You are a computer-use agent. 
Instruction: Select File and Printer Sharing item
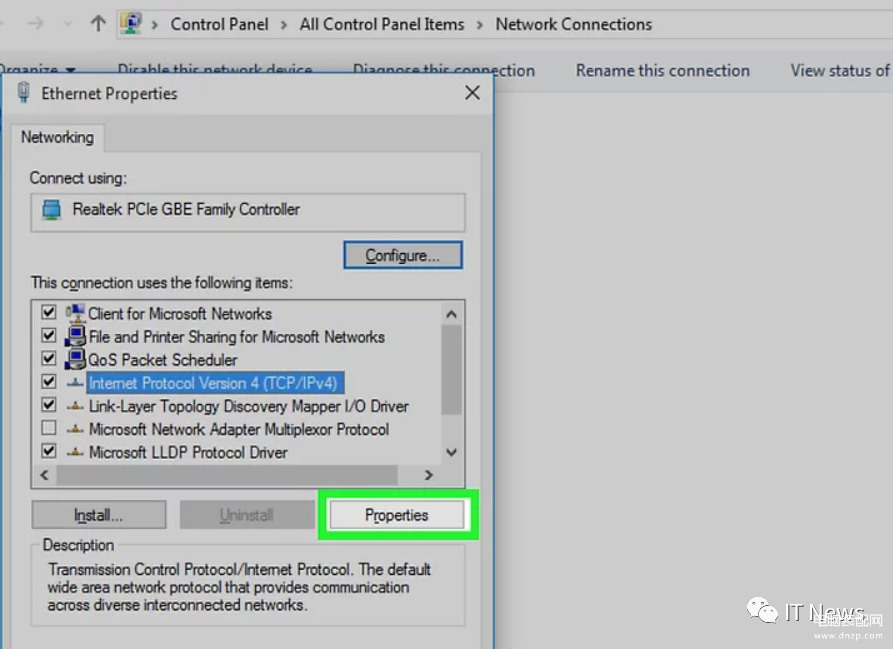click(x=237, y=337)
